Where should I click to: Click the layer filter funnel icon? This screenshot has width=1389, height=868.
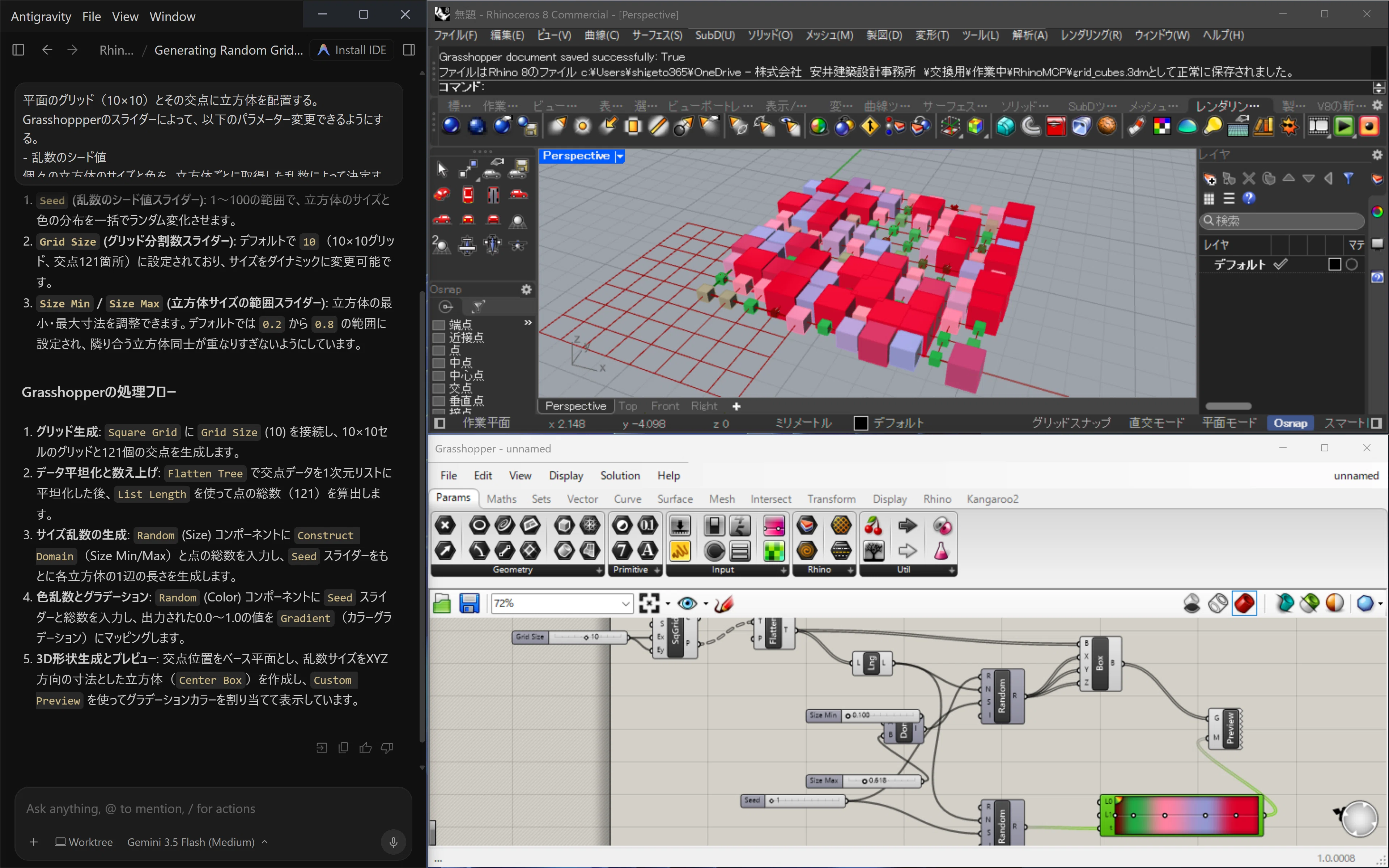(x=1348, y=179)
